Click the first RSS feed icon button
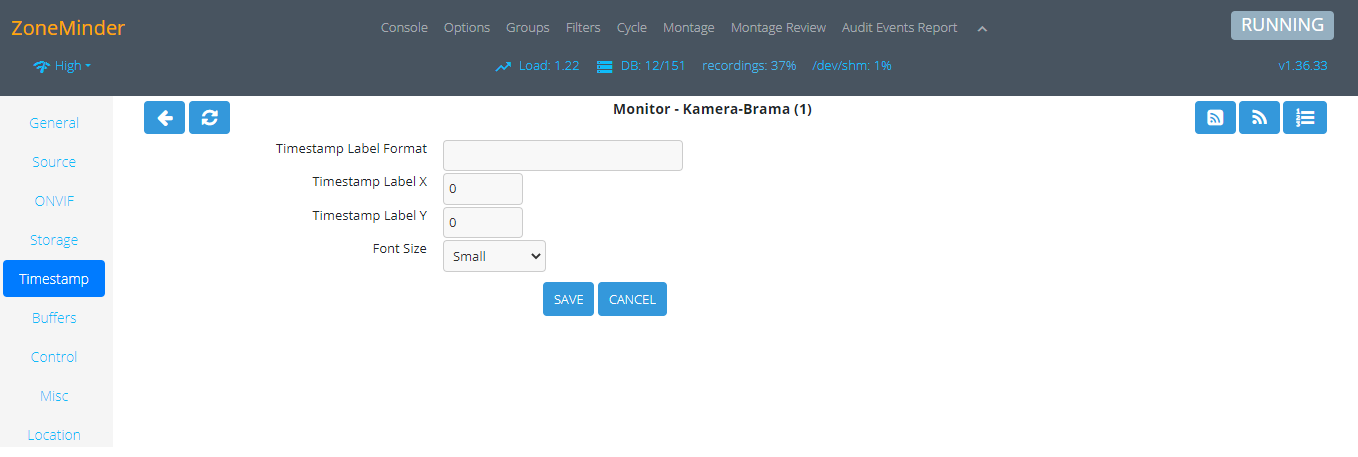 click(x=1215, y=117)
